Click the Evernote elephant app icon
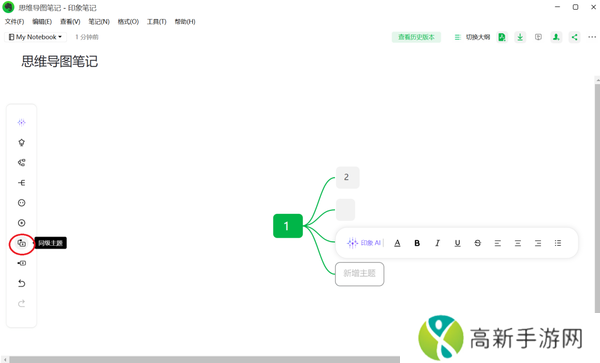The image size is (600, 363). pyautogui.click(x=8, y=7)
